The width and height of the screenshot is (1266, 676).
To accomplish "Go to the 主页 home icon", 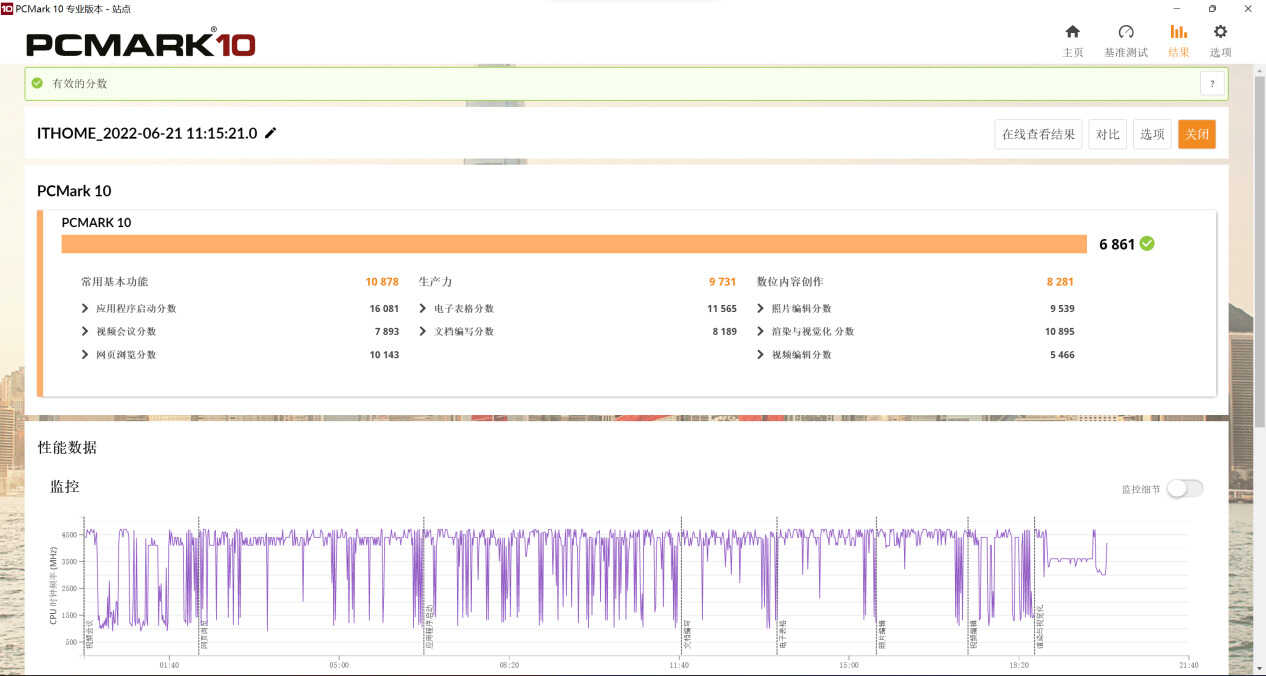I will [1073, 32].
